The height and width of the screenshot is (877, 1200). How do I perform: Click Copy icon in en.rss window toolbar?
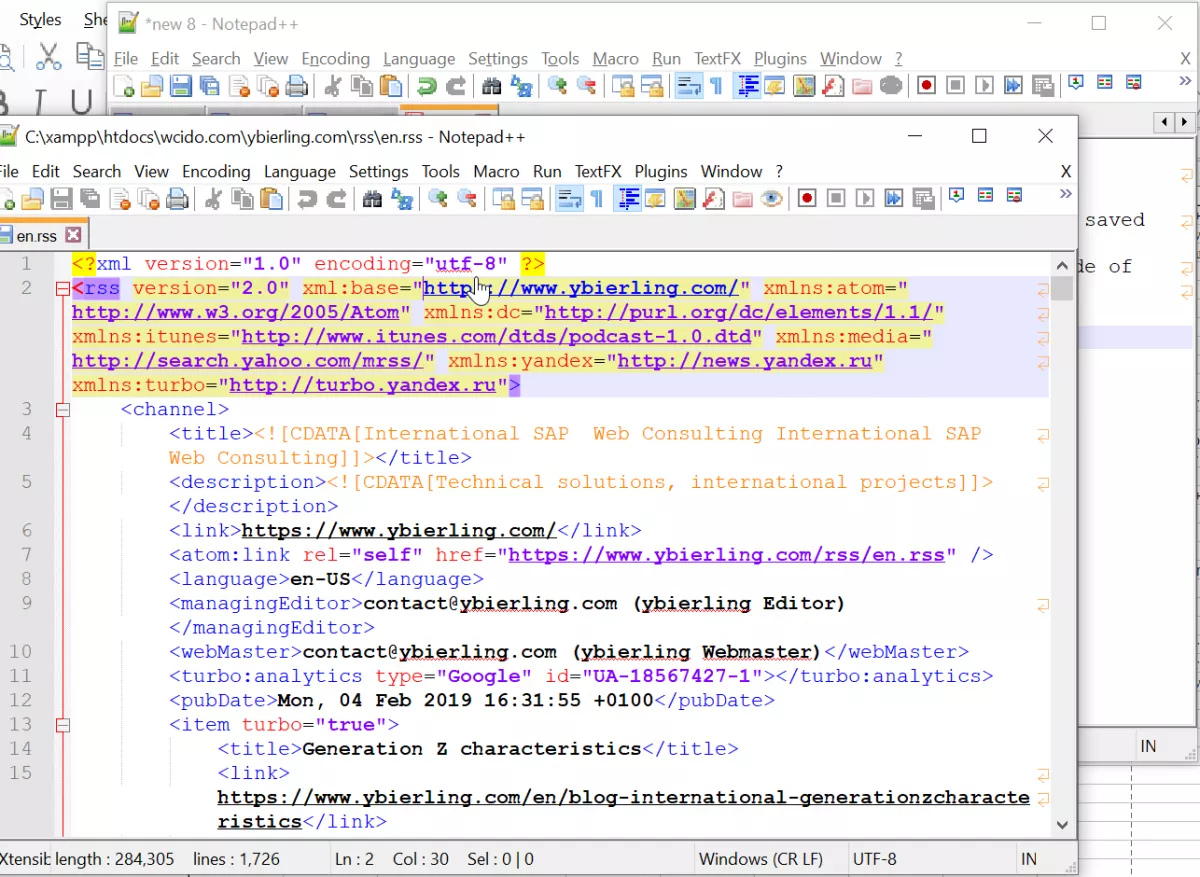coord(242,199)
